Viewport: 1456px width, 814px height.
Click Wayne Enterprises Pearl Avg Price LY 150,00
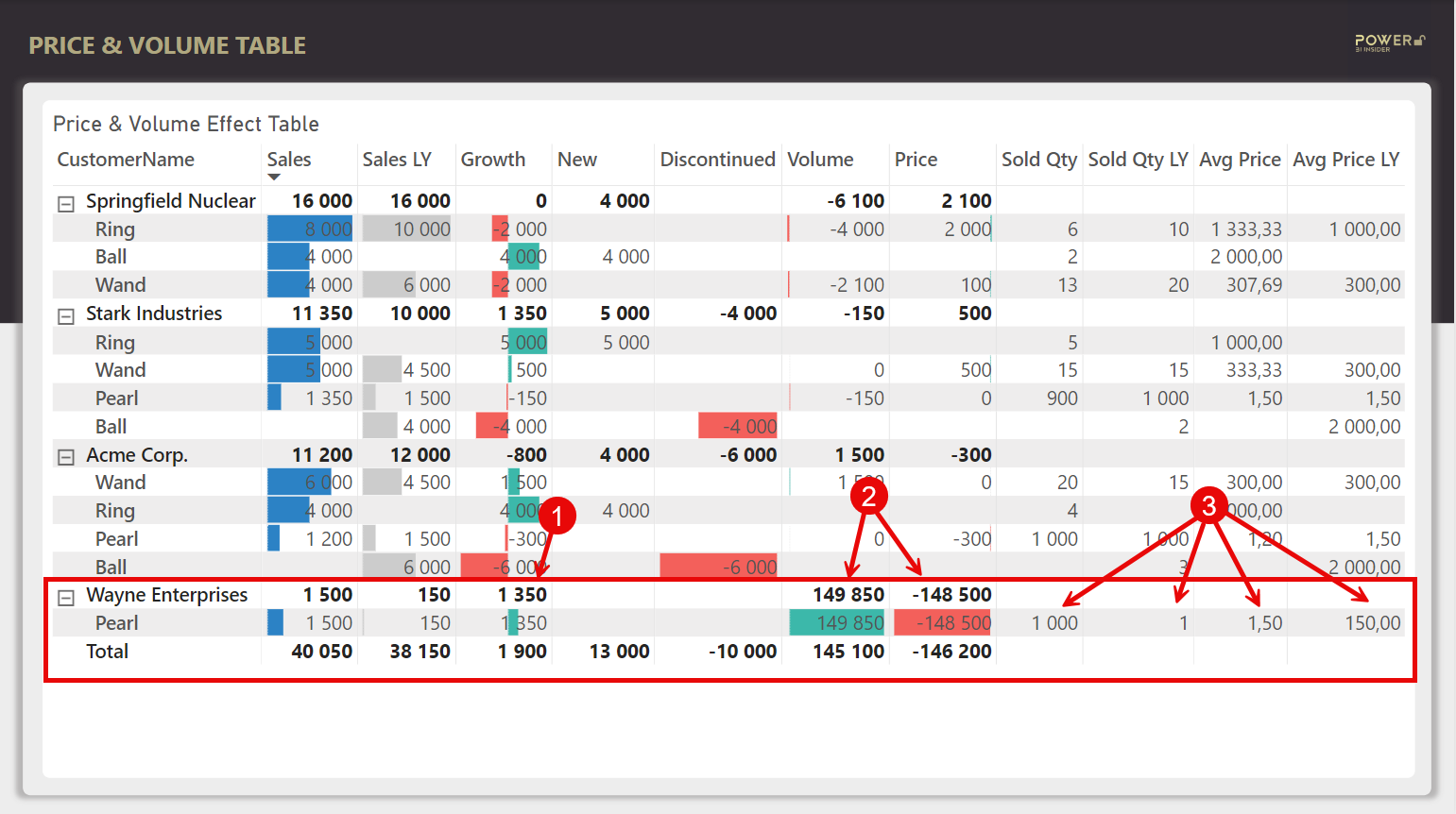tap(1373, 623)
